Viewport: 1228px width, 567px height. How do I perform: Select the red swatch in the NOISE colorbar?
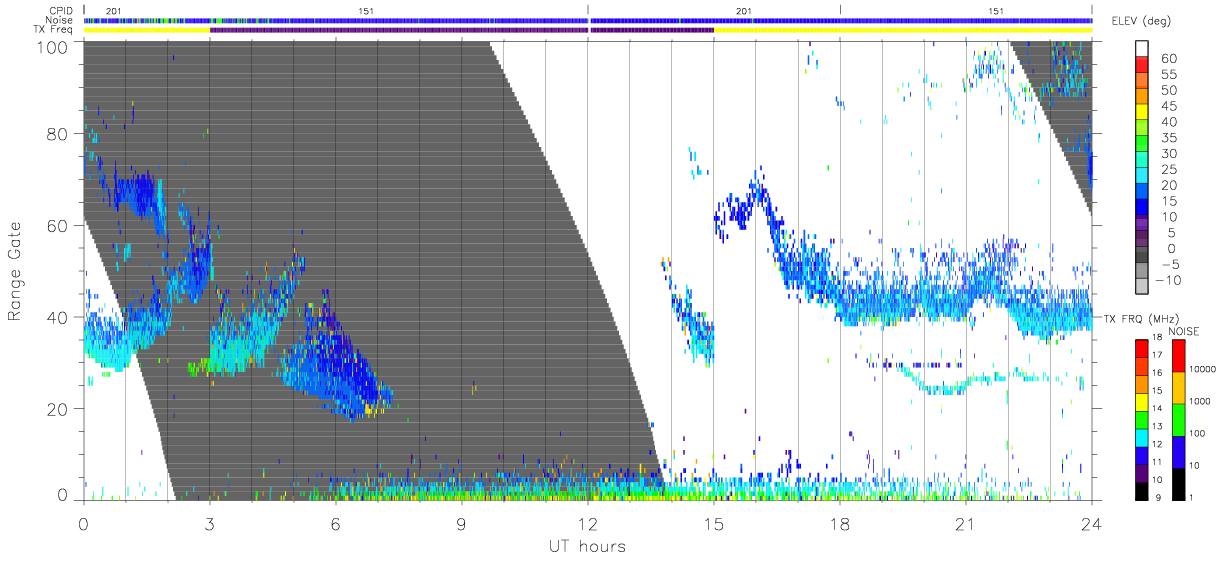(x=1178, y=356)
